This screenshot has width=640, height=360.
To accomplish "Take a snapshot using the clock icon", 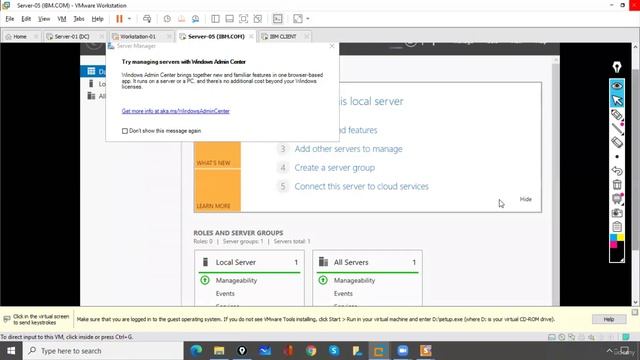I will pos(167,19).
